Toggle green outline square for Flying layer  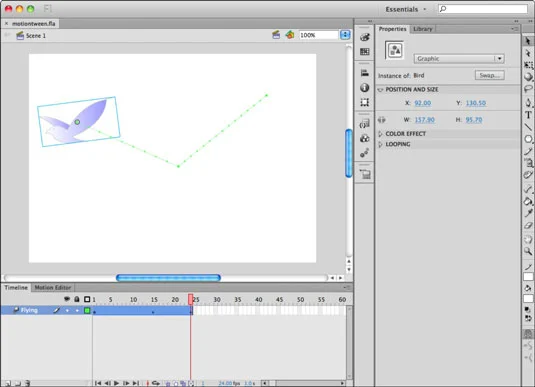(x=87, y=310)
